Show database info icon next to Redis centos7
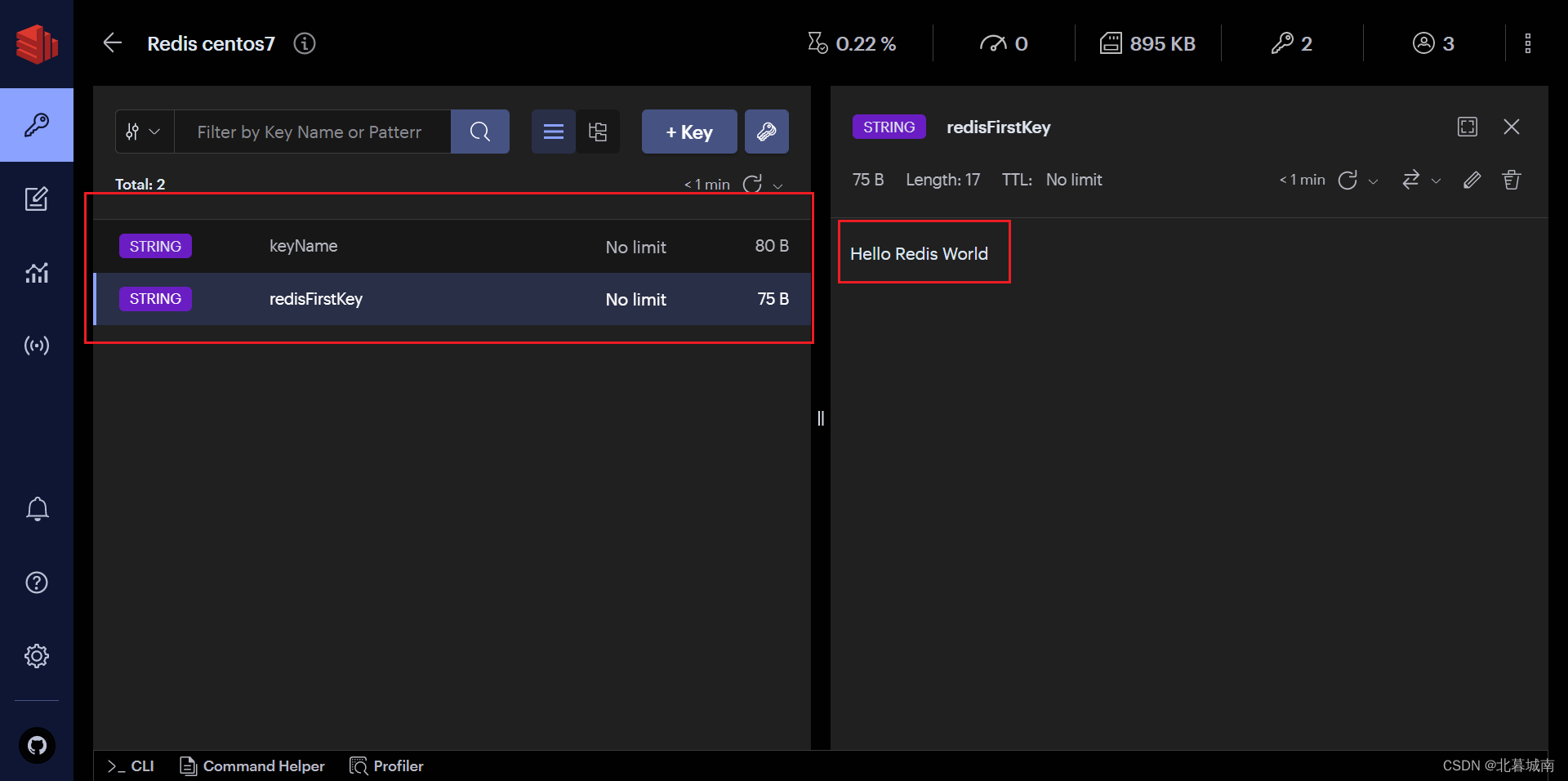1568x781 pixels. [305, 43]
